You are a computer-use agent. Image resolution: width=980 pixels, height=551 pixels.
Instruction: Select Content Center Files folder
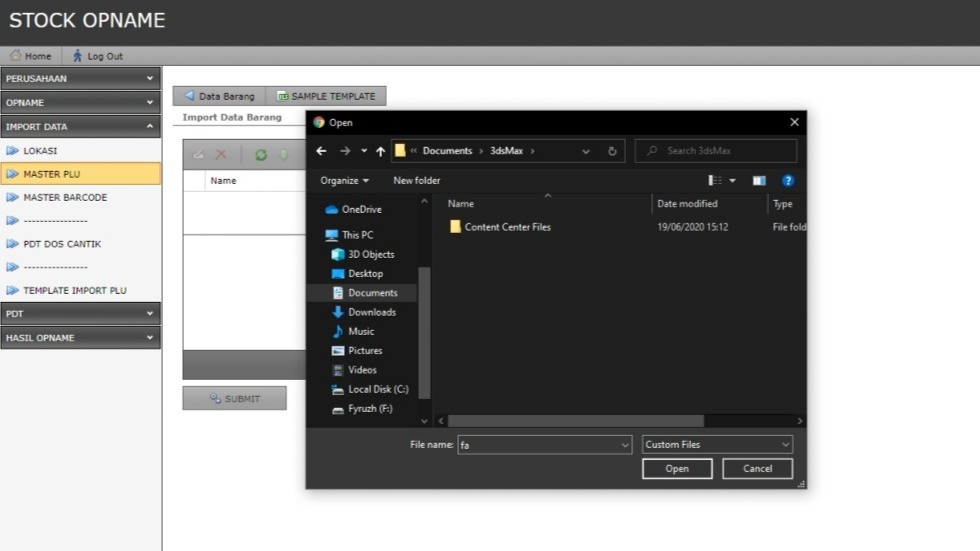coord(500,227)
